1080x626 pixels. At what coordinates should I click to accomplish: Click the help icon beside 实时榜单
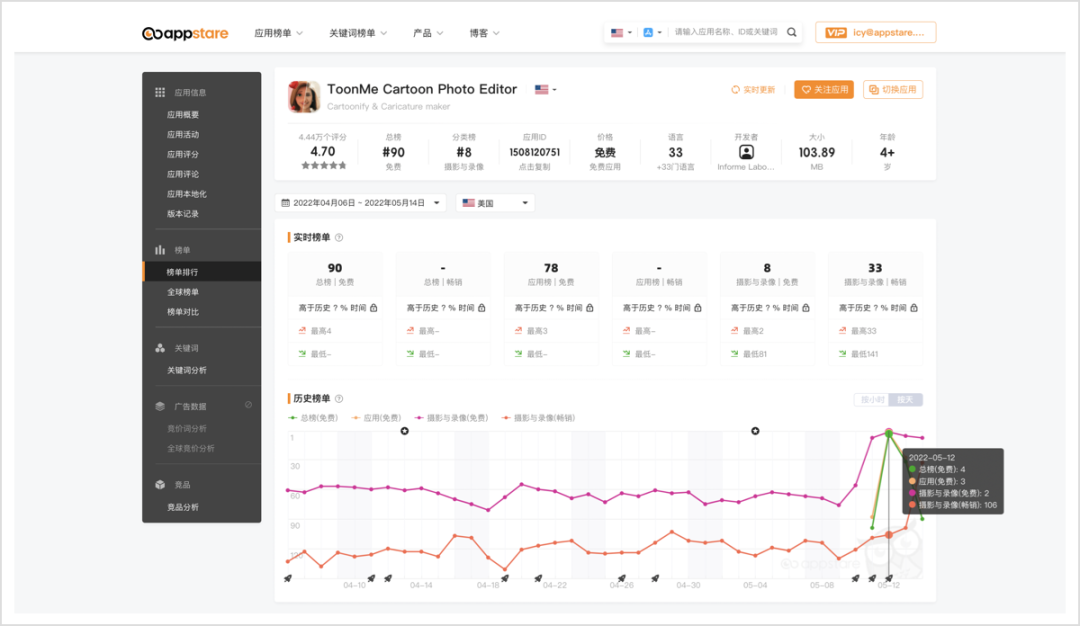[x=339, y=238]
